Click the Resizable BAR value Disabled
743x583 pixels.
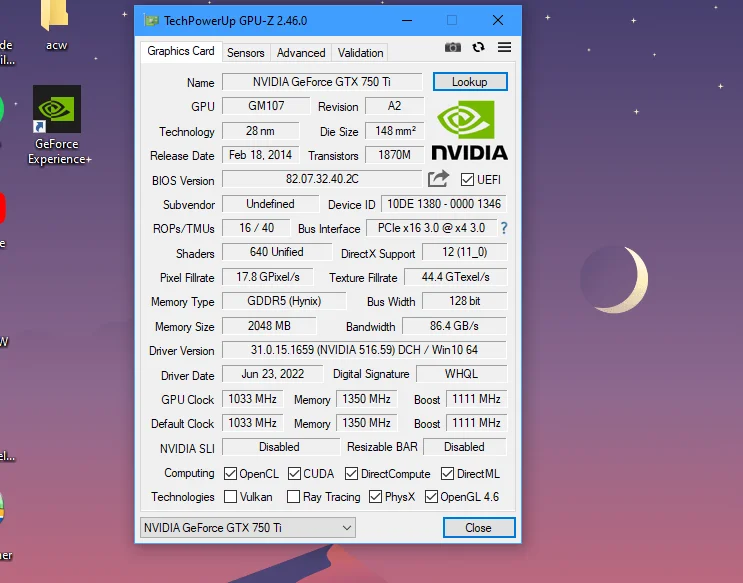(464, 447)
